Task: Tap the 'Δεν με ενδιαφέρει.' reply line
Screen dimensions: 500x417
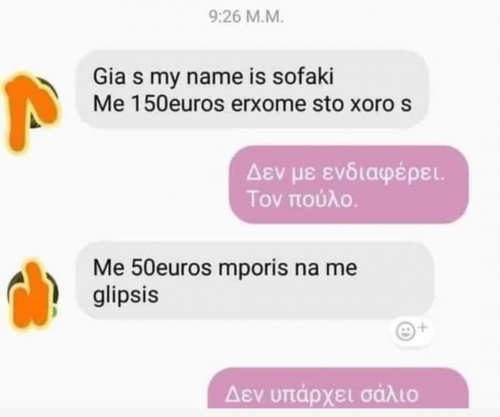Action: coord(346,174)
